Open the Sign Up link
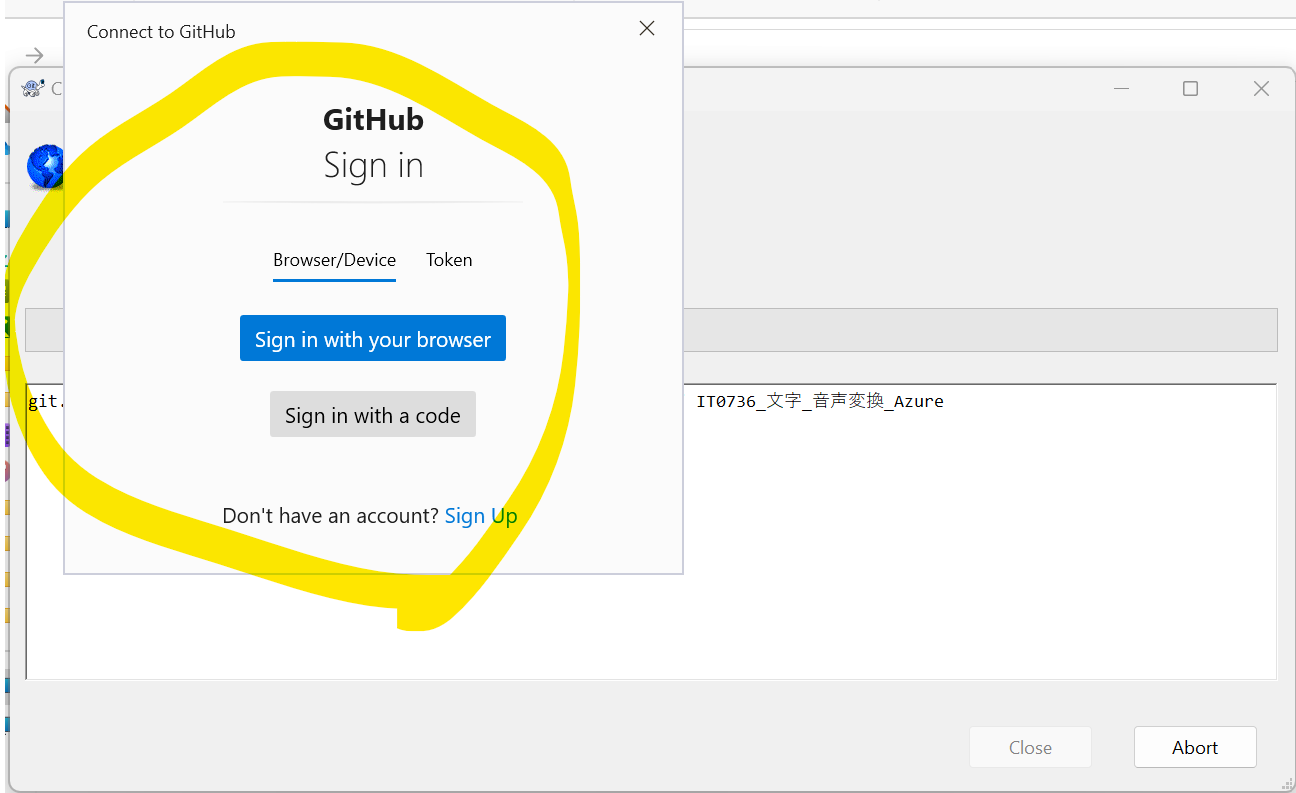The height and width of the screenshot is (793, 1296). (481, 516)
